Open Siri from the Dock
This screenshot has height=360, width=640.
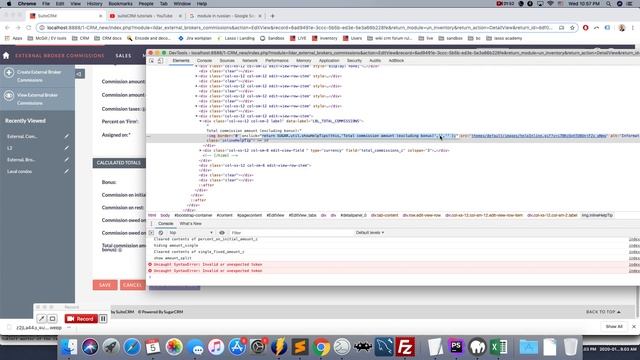point(90,347)
